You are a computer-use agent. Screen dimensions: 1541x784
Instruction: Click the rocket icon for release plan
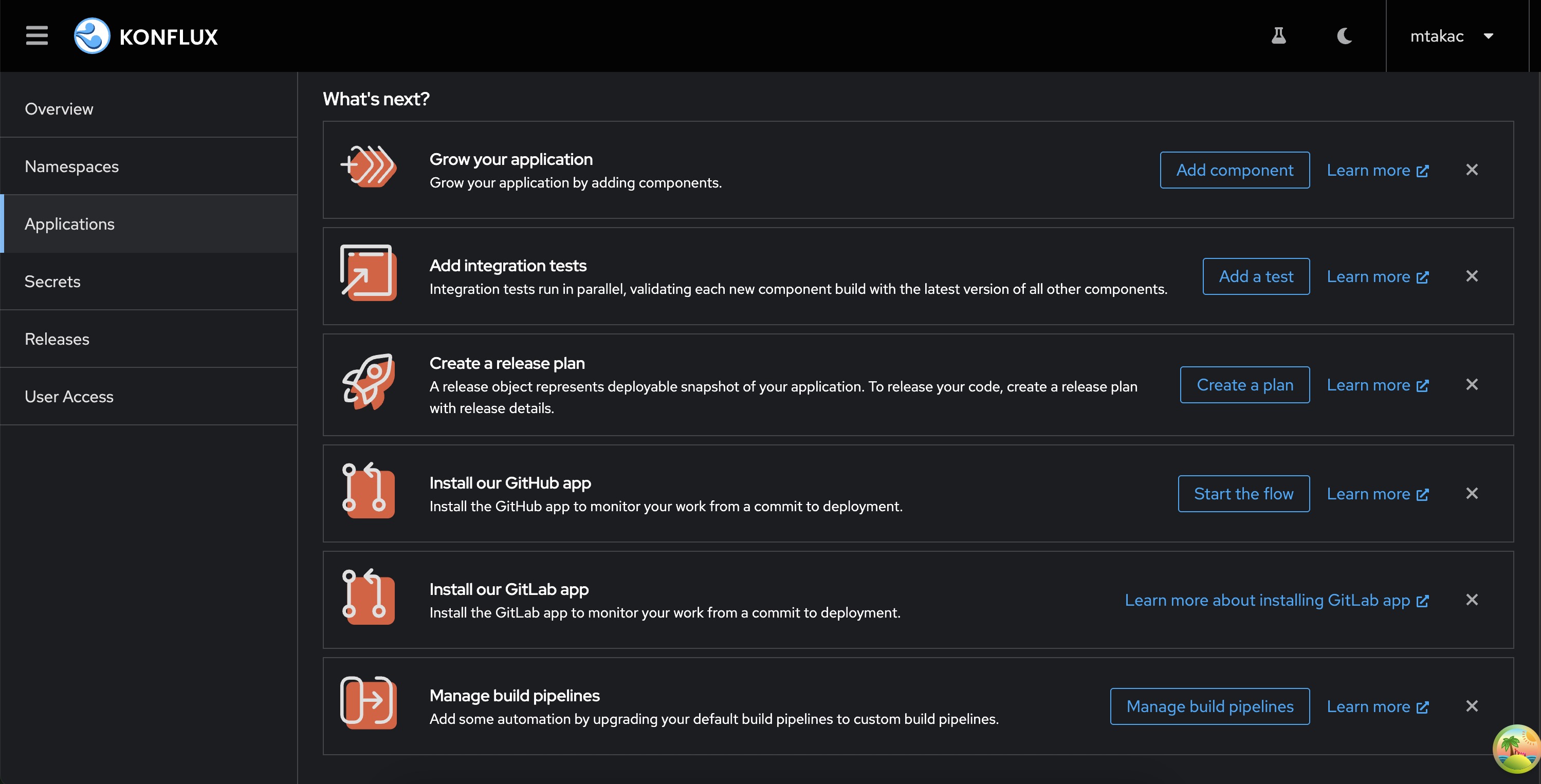(x=368, y=382)
